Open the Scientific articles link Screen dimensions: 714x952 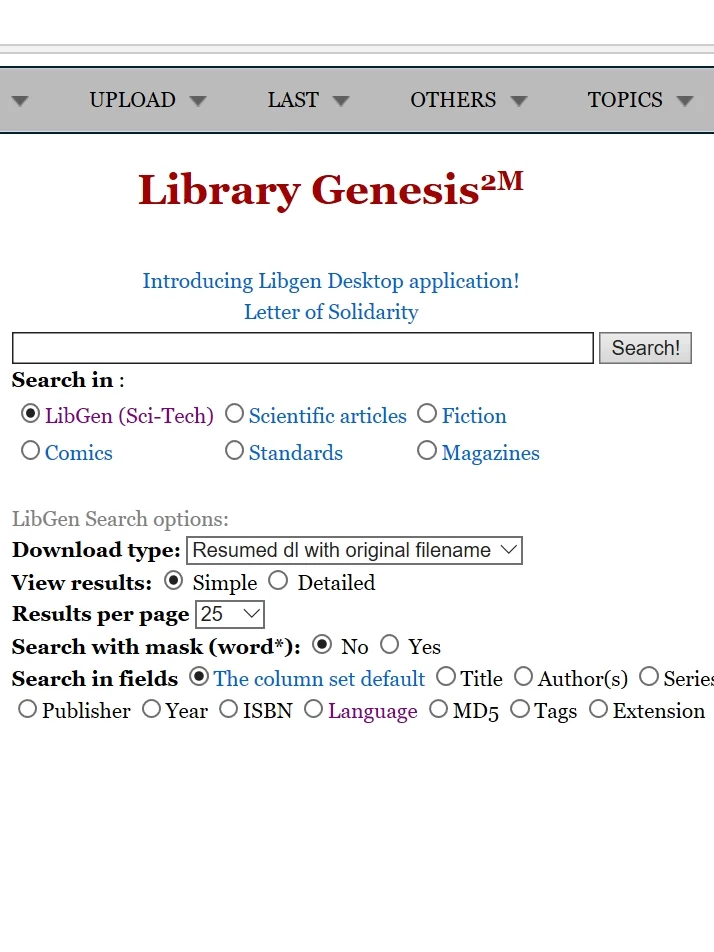[x=328, y=416]
